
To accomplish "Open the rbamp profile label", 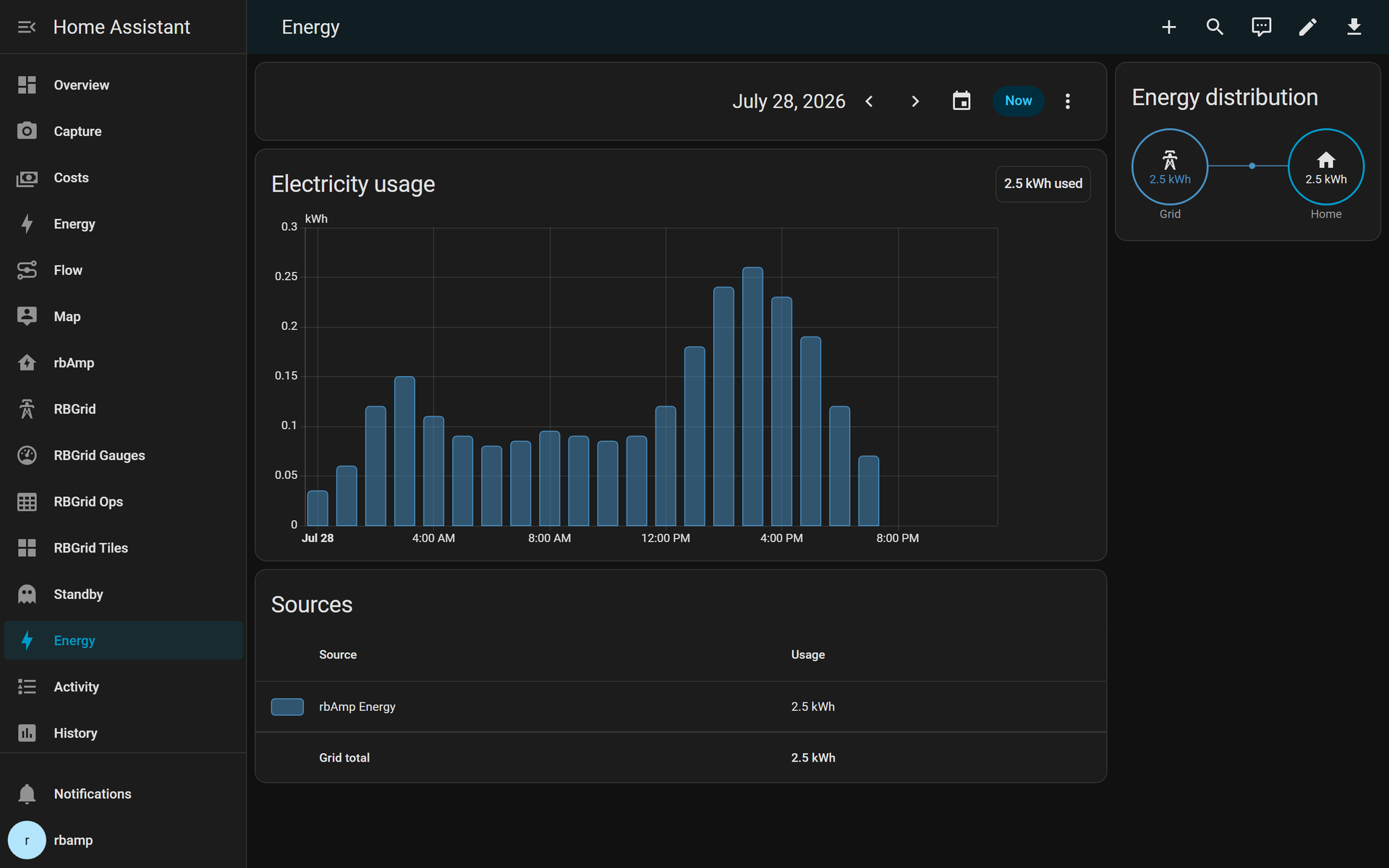I will pos(73,840).
